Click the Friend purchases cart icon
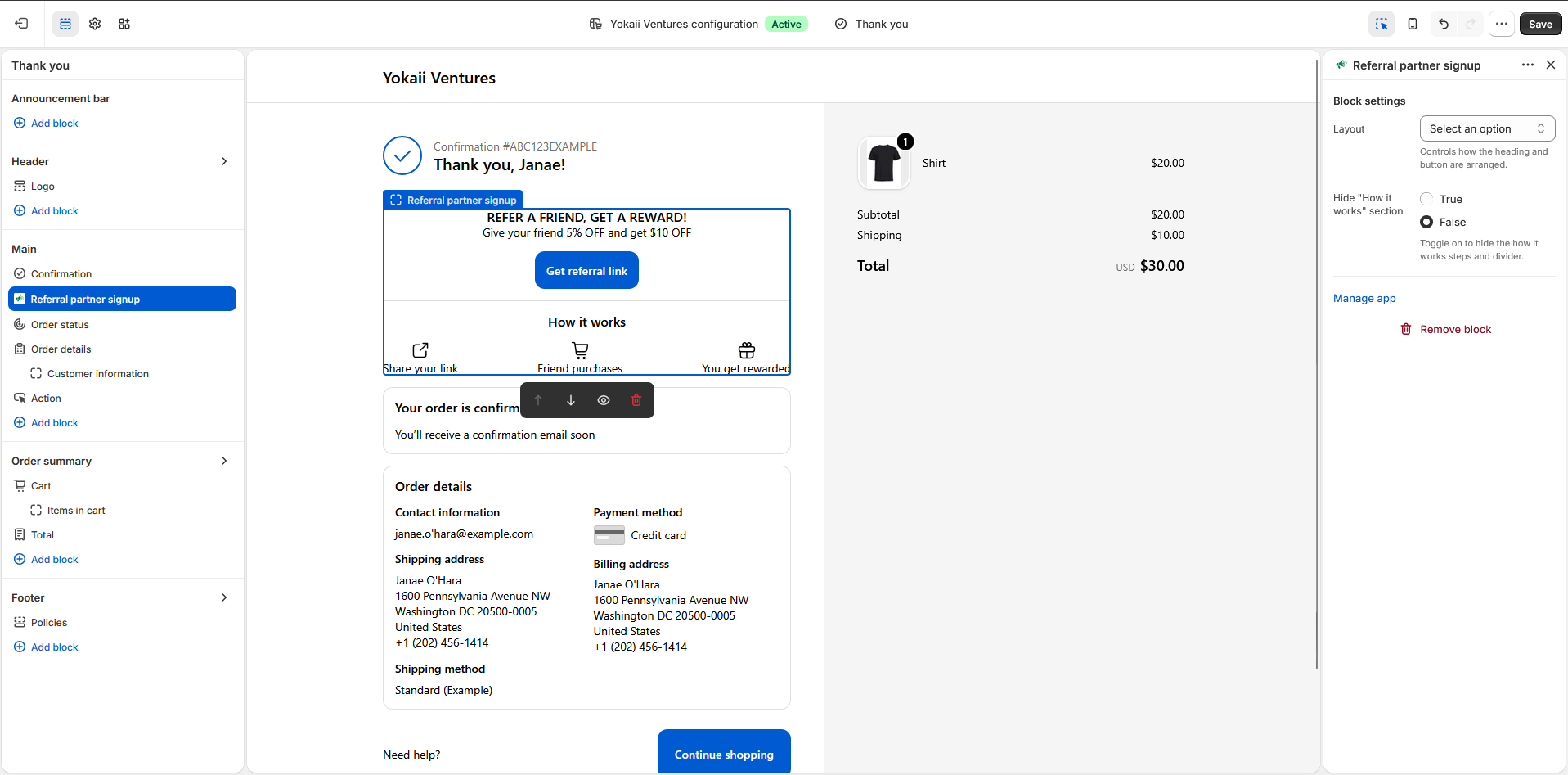 tap(580, 350)
